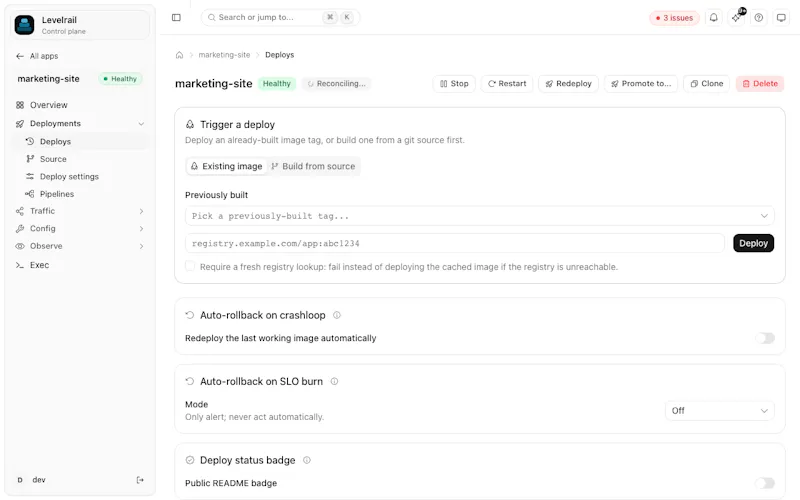Enable Auto-rollback on crashloop toggle
800x500 pixels.
[765, 338]
